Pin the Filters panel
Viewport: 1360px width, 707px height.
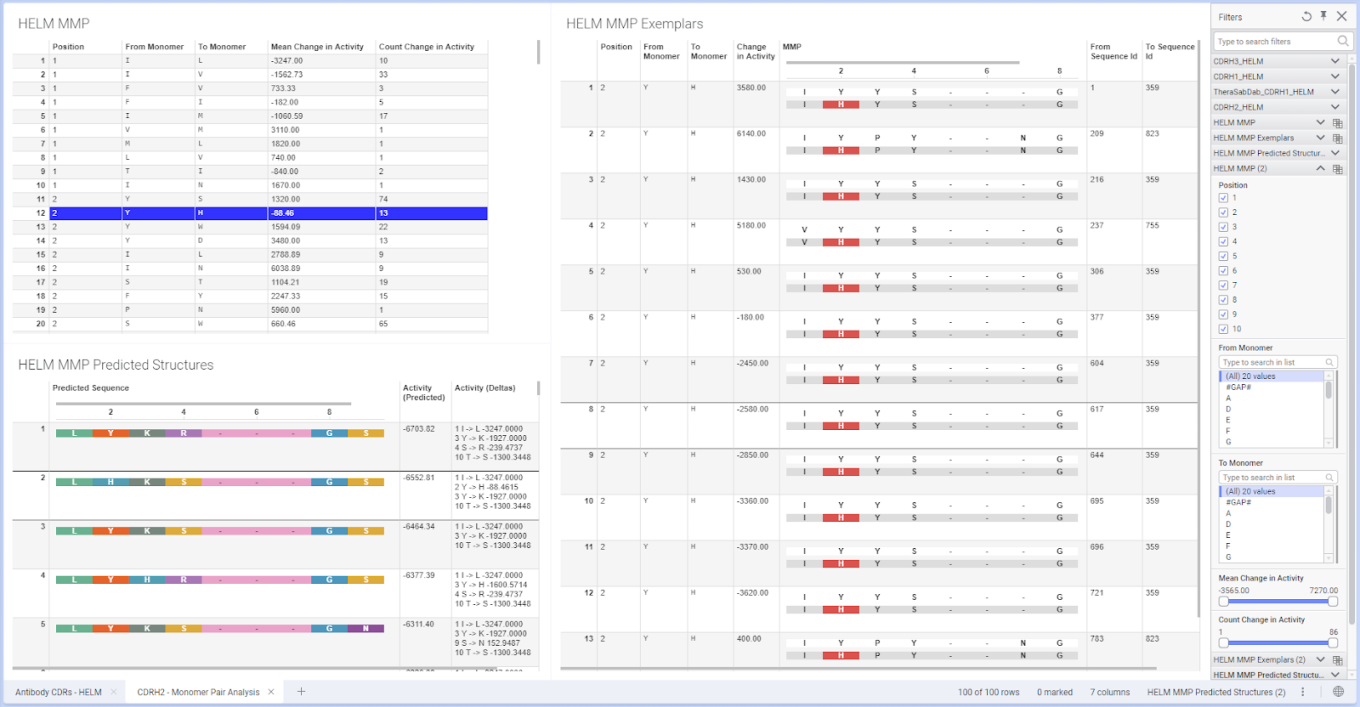tap(1324, 17)
